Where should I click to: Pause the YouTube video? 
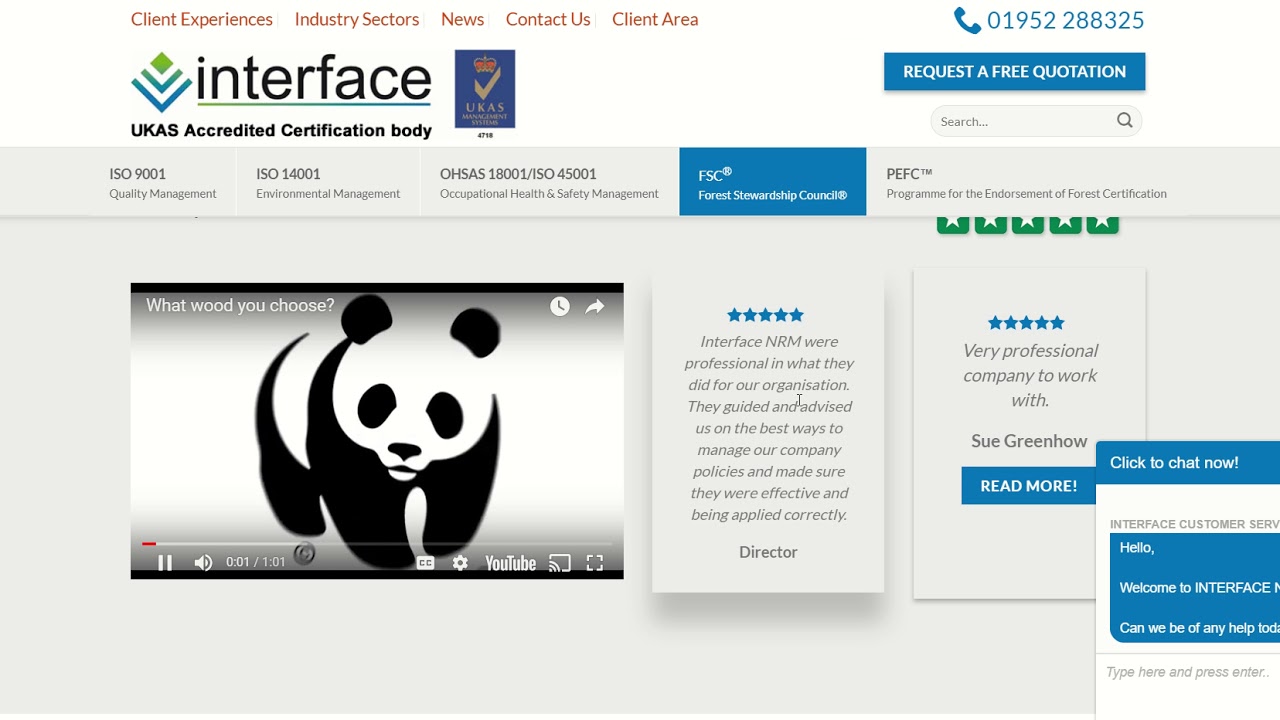165,563
